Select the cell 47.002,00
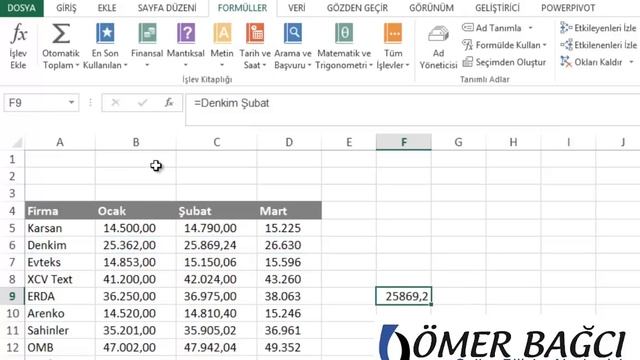Image resolution: width=640 pixels, height=360 pixels. (x=136, y=348)
